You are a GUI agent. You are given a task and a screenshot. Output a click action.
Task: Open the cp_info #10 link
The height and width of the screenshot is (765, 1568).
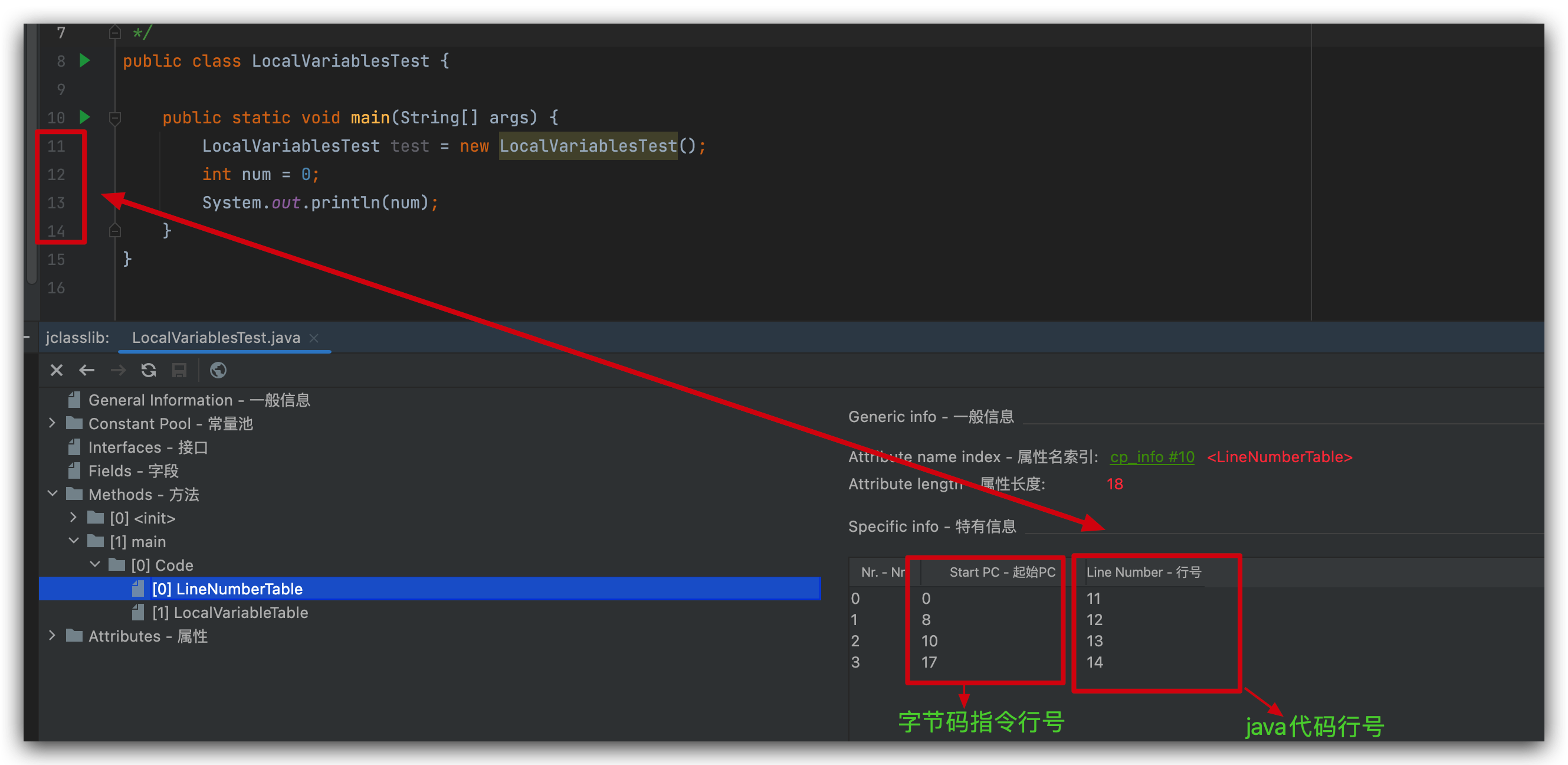(x=1152, y=457)
